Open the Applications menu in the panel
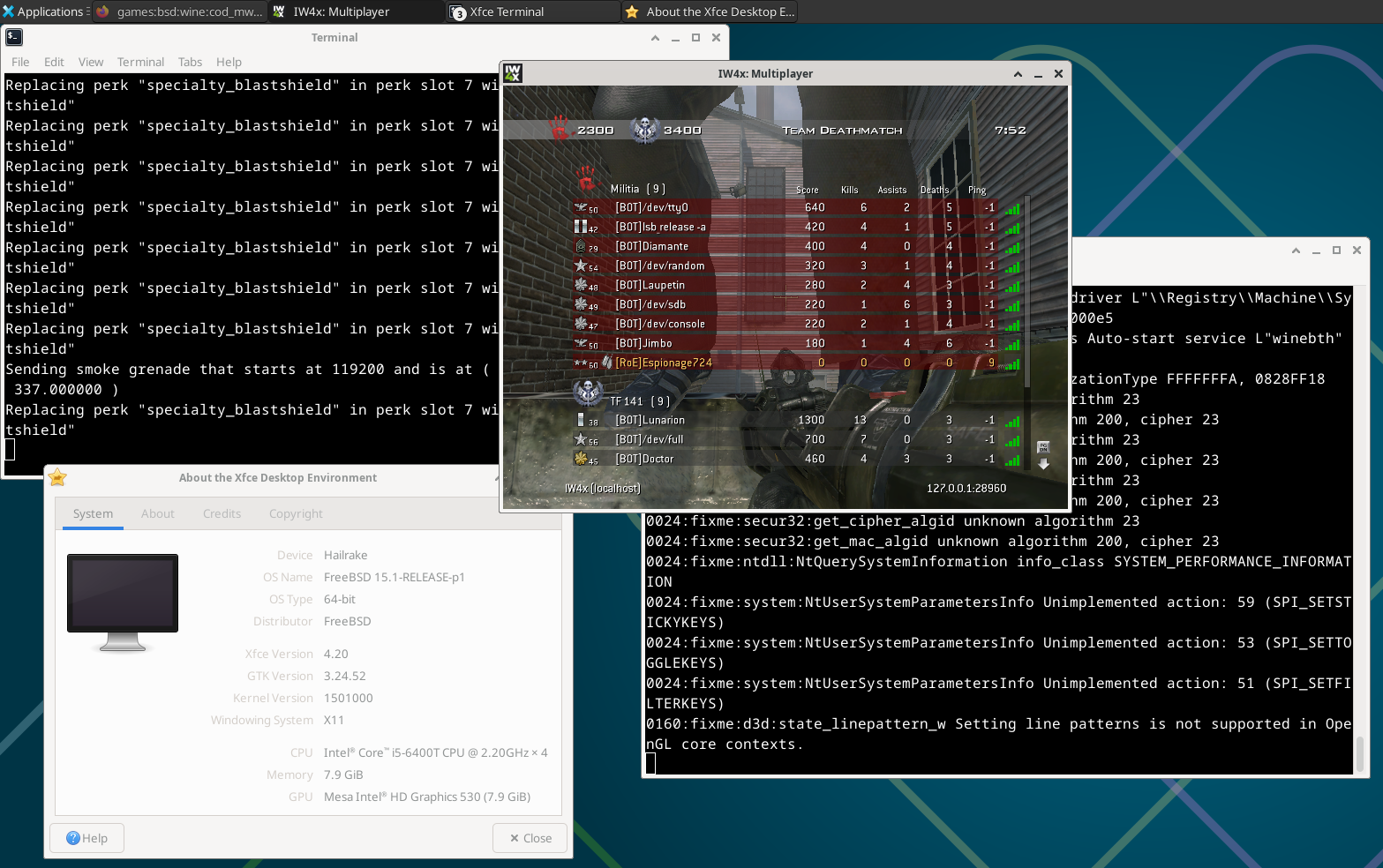This screenshot has width=1383, height=868. 44,11
